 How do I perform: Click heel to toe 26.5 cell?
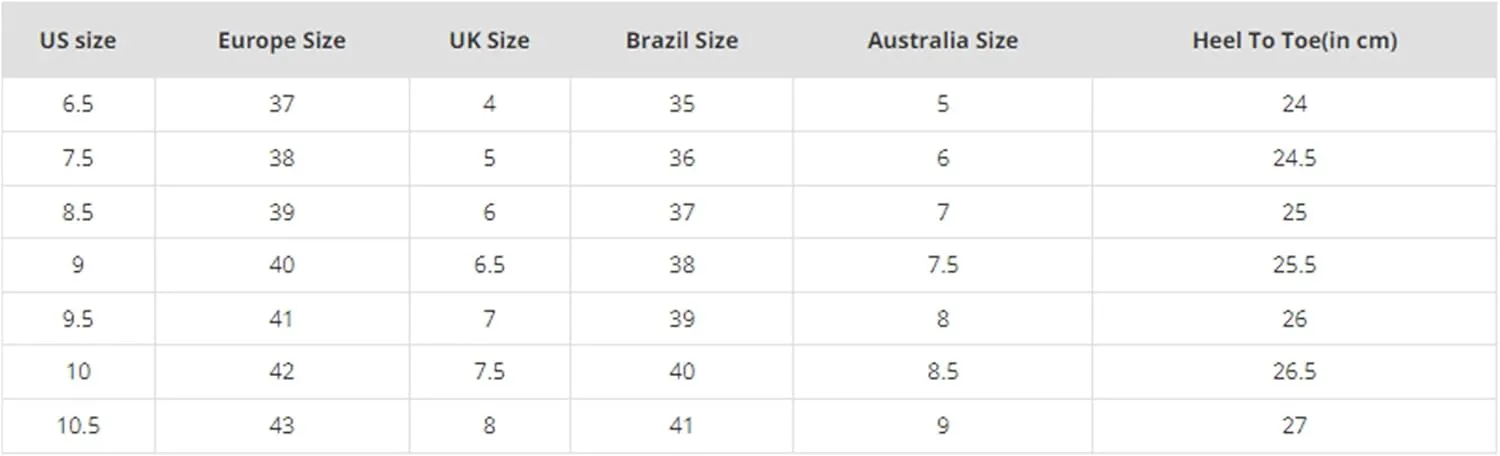1295,372
